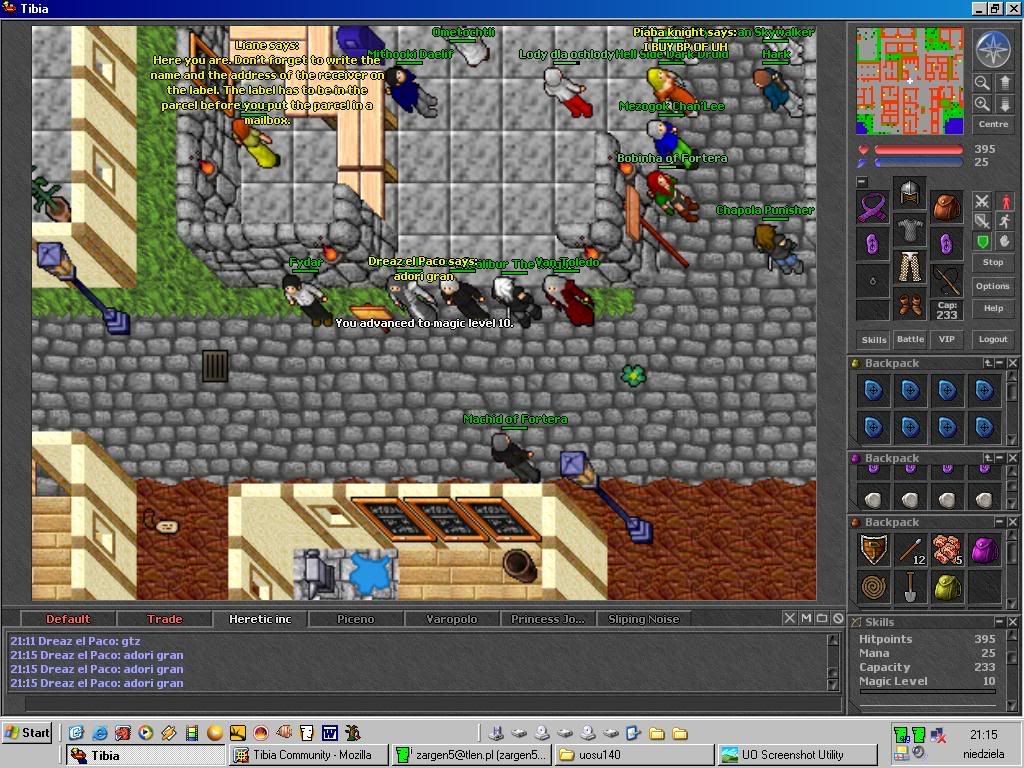Open the VIP list
This screenshot has width=1024, height=768.
946,340
